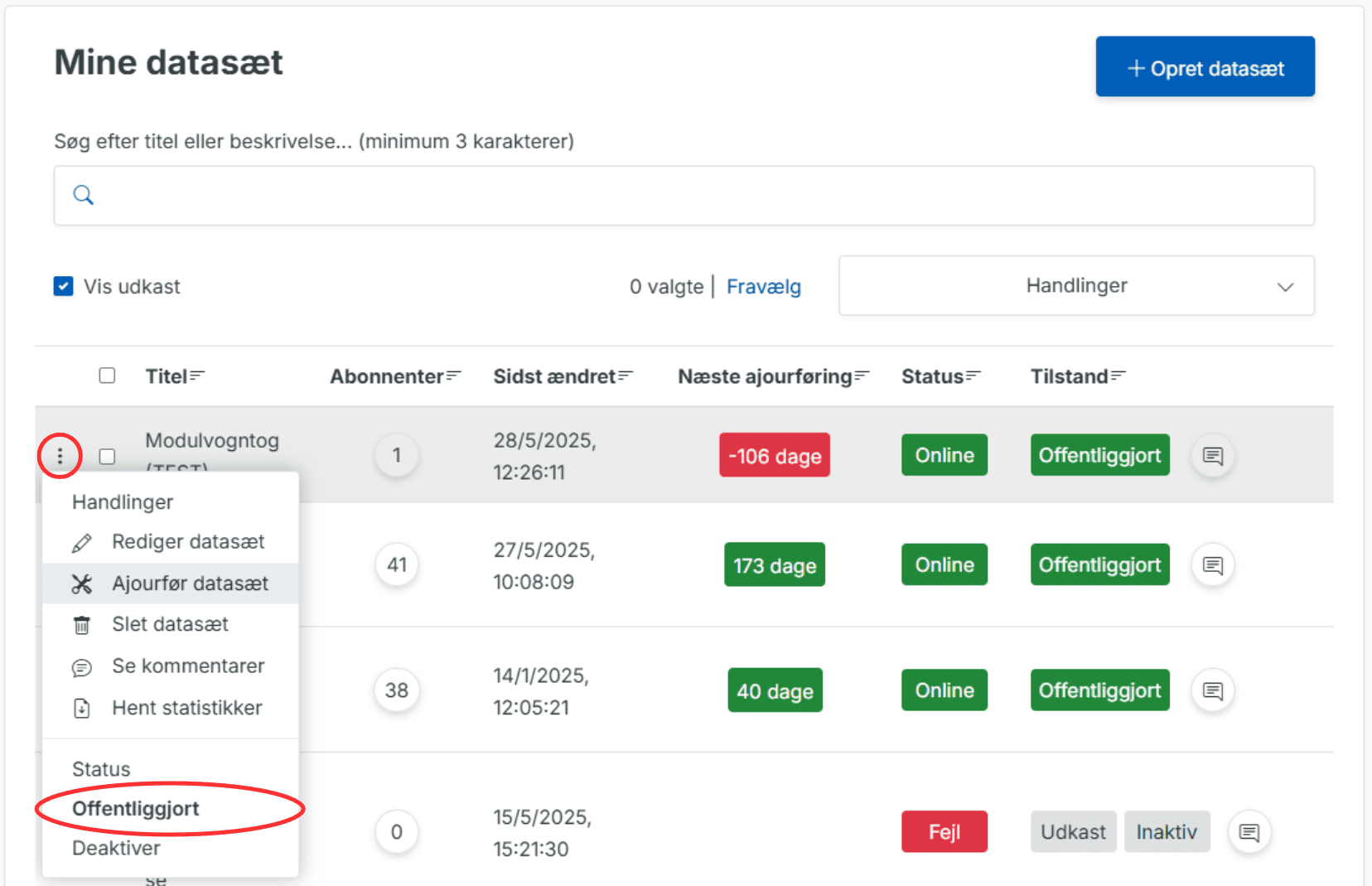Screen dimensions: 1372x886
Task: Sort by Titel column icon
Action: [197, 376]
